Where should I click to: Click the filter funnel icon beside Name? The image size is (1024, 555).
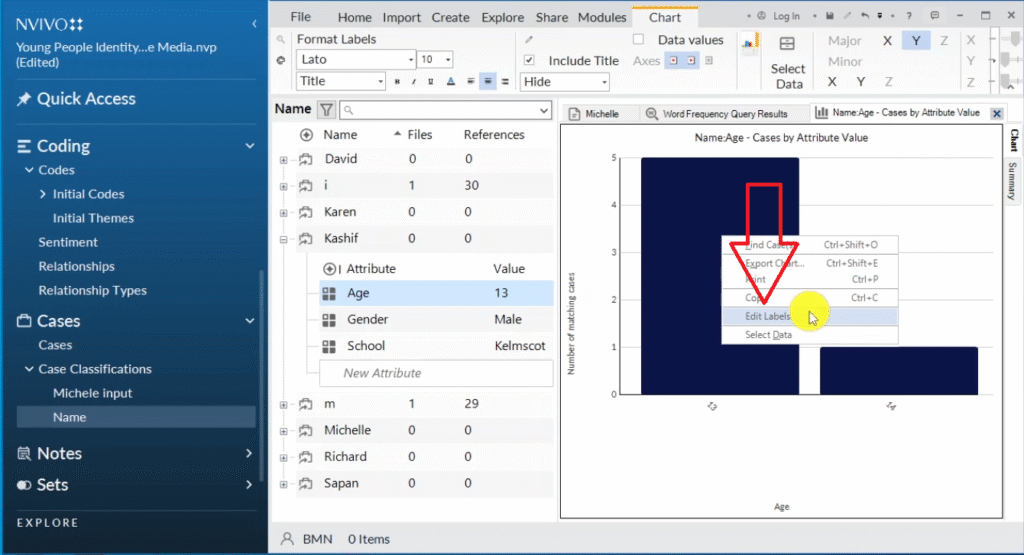pyautogui.click(x=326, y=110)
